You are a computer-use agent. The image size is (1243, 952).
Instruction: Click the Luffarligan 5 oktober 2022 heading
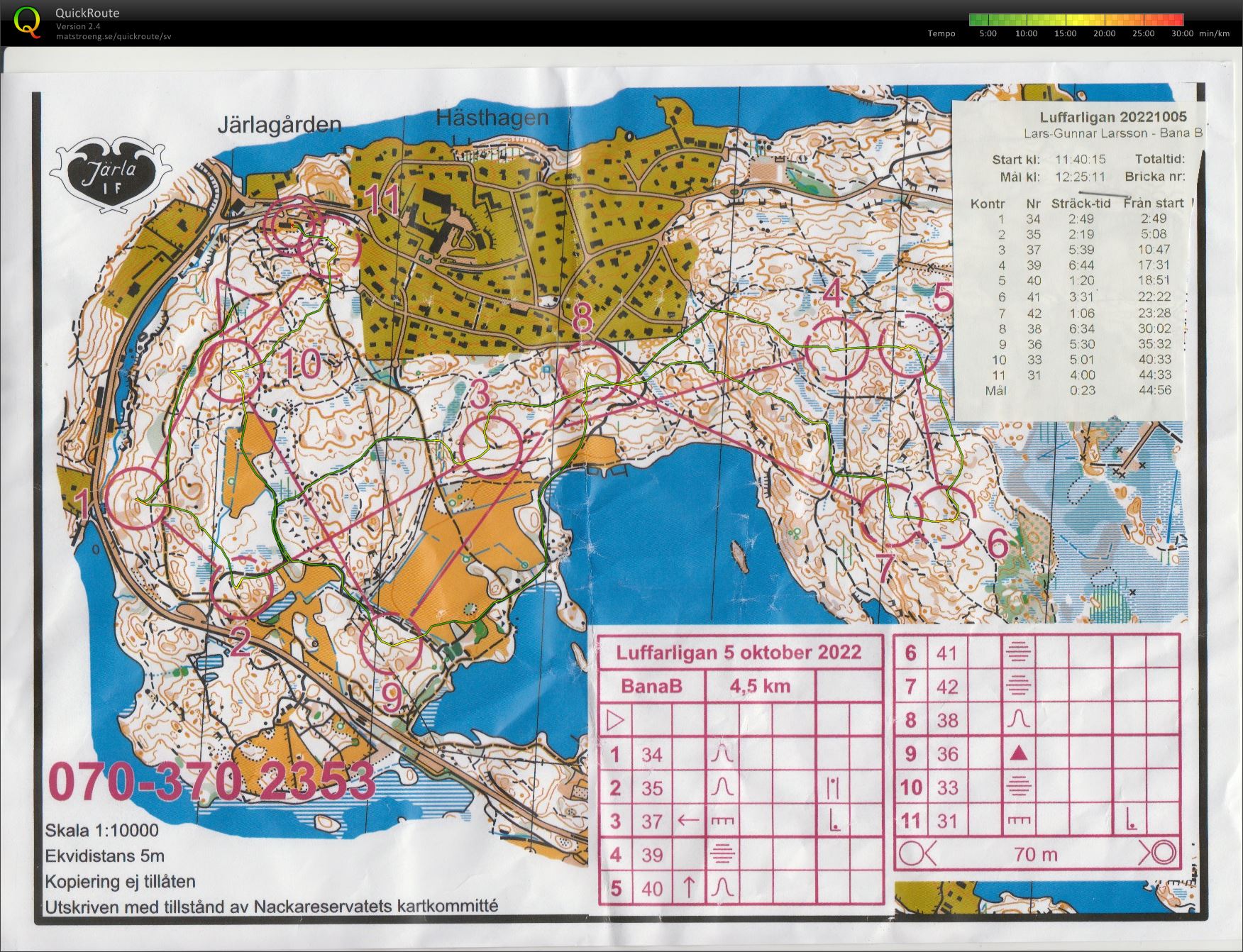coord(739,653)
